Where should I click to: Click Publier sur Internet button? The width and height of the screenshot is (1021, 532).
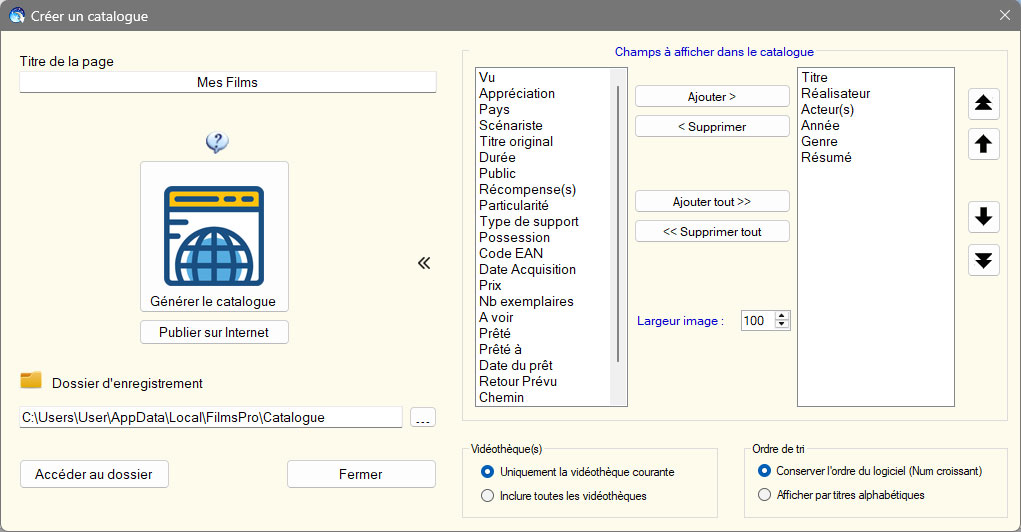(214, 332)
